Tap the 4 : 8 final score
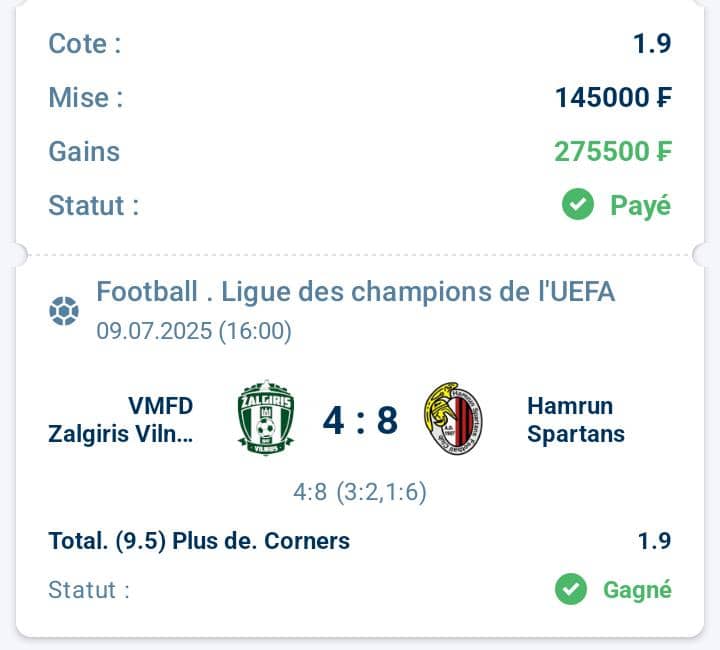720x650 pixels. click(x=360, y=420)
